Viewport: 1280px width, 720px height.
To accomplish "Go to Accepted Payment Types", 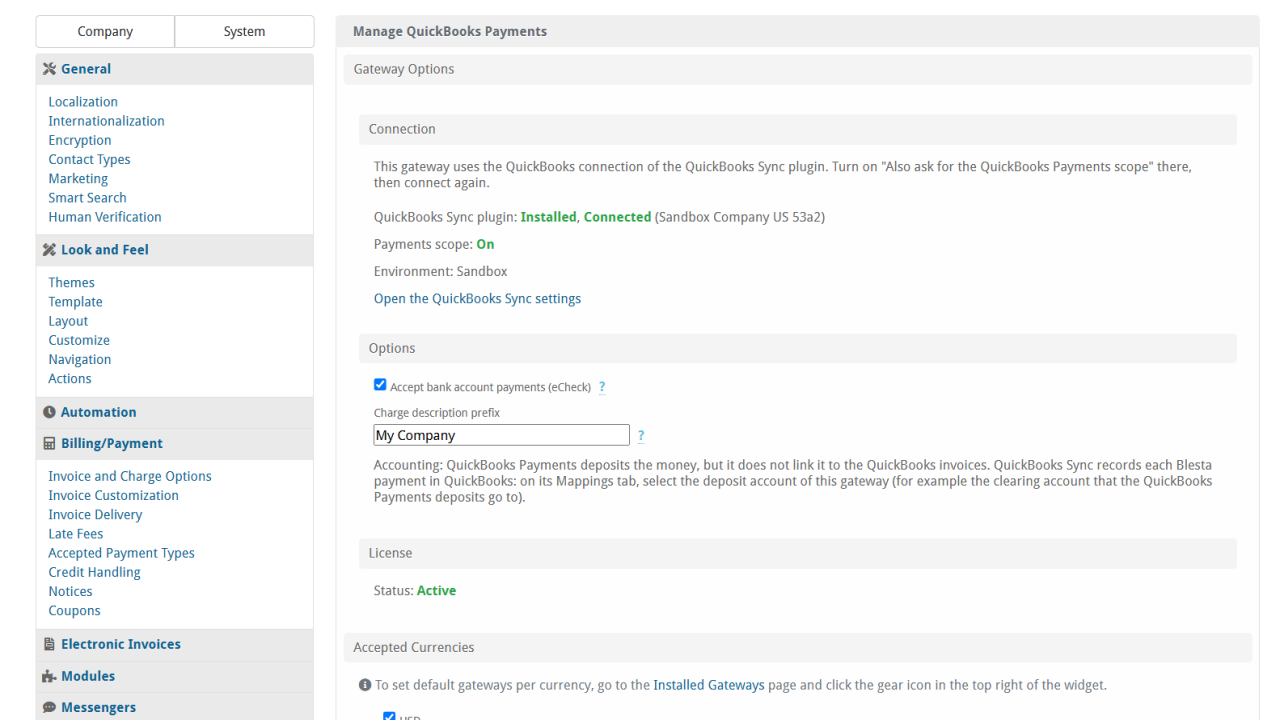I will coord(121,553).
